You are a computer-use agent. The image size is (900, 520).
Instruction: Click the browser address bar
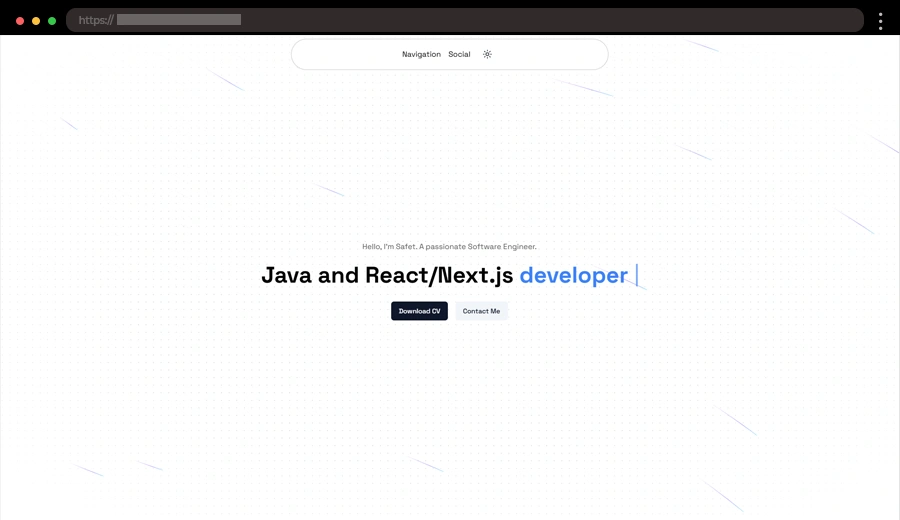465,20
